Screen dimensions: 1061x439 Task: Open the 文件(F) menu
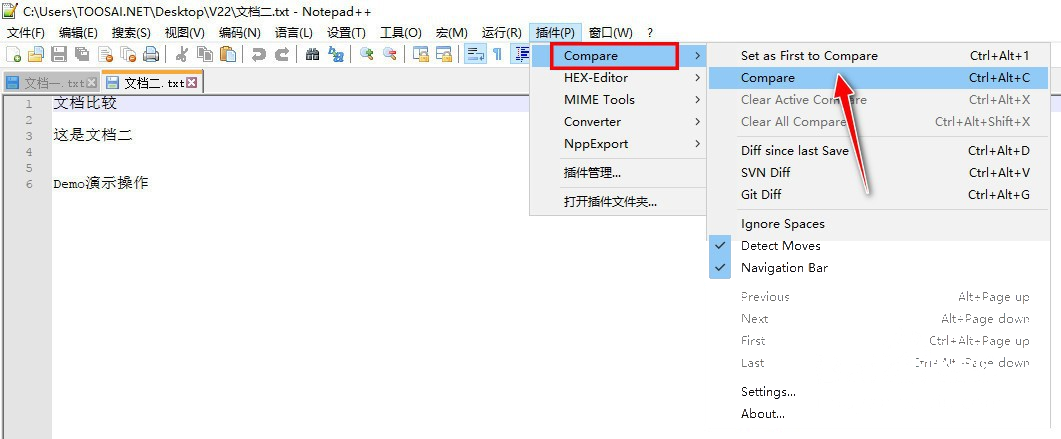pos(26,32)
